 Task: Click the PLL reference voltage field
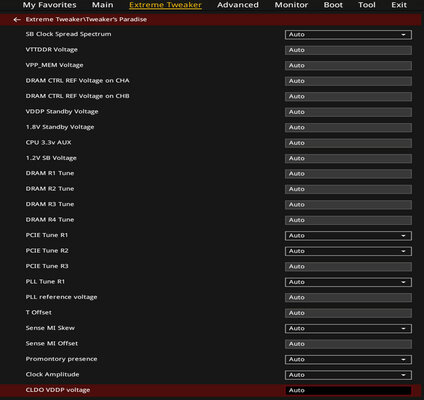coord(348,298)
